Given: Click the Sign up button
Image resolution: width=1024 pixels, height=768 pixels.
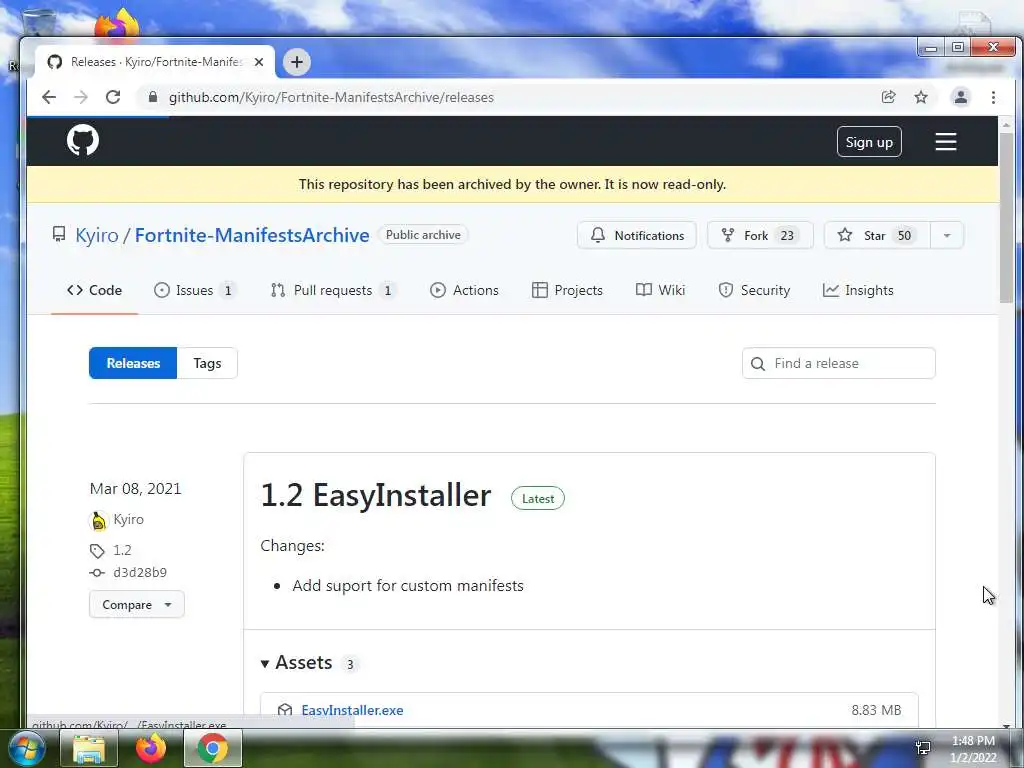Looking at the screenshot, I should (869, 142).
